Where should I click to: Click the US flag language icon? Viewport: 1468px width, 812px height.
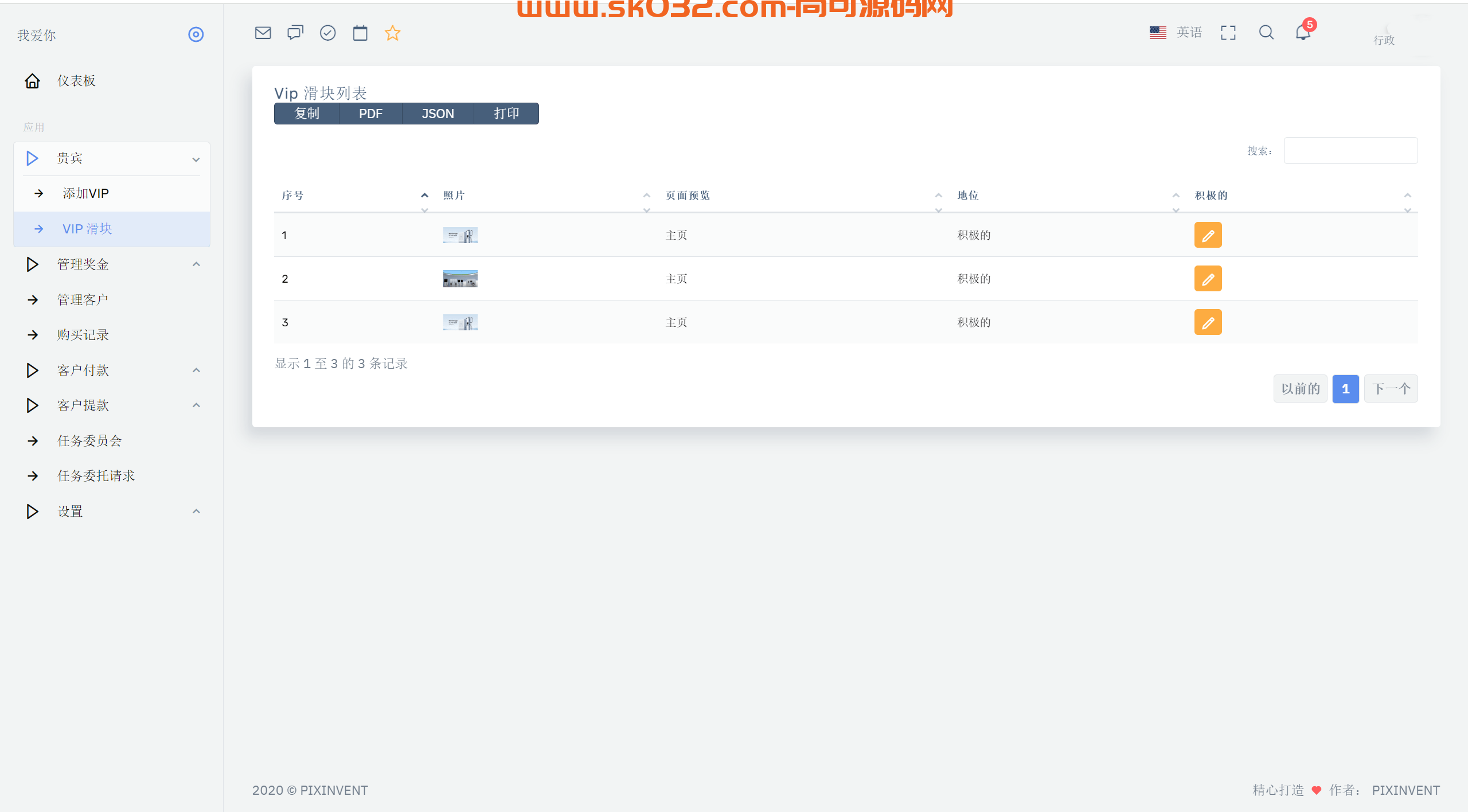[x=1158, y=33]
